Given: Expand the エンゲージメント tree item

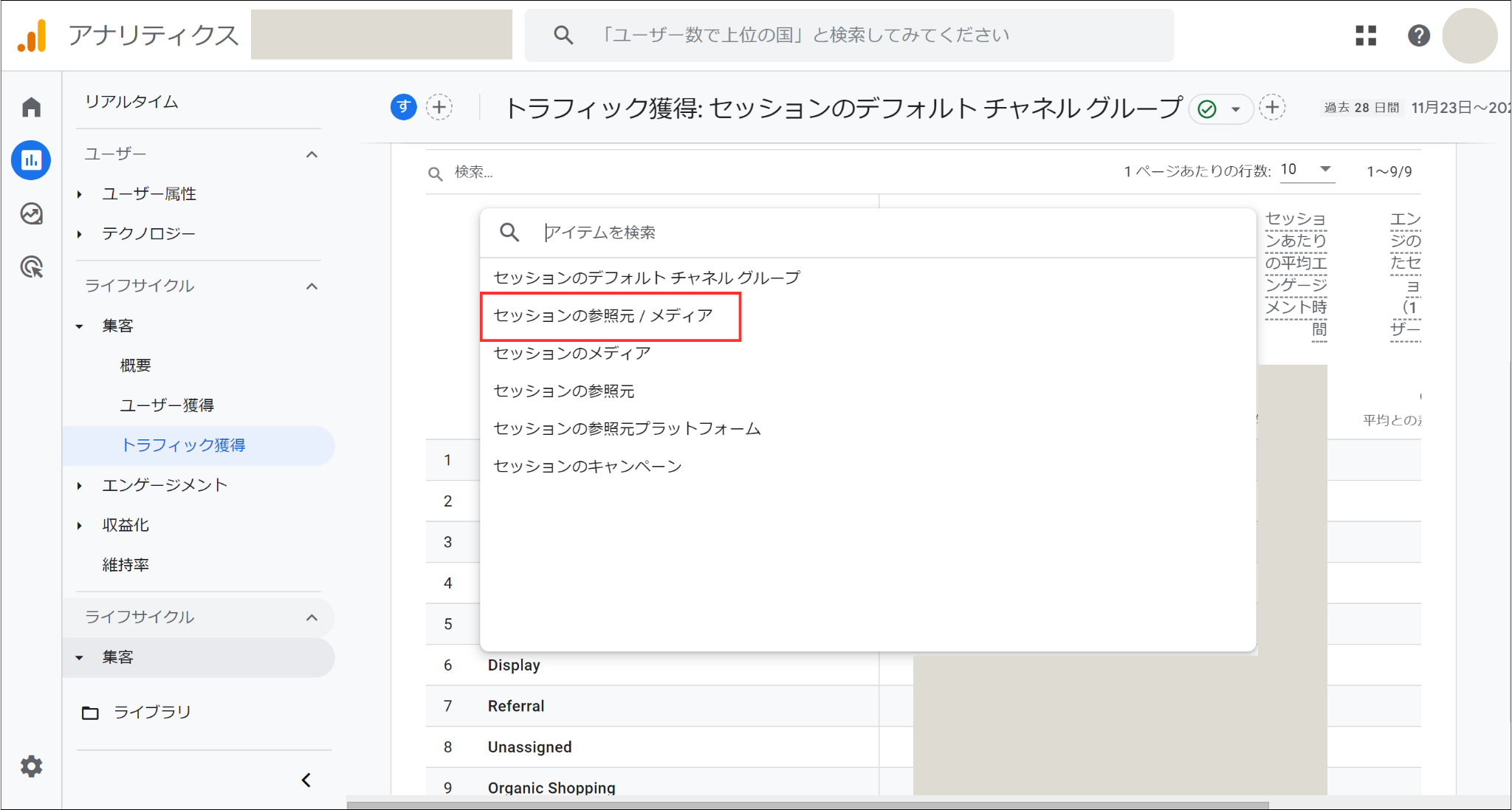Looking at the screenshot, I should pos(80,485).
